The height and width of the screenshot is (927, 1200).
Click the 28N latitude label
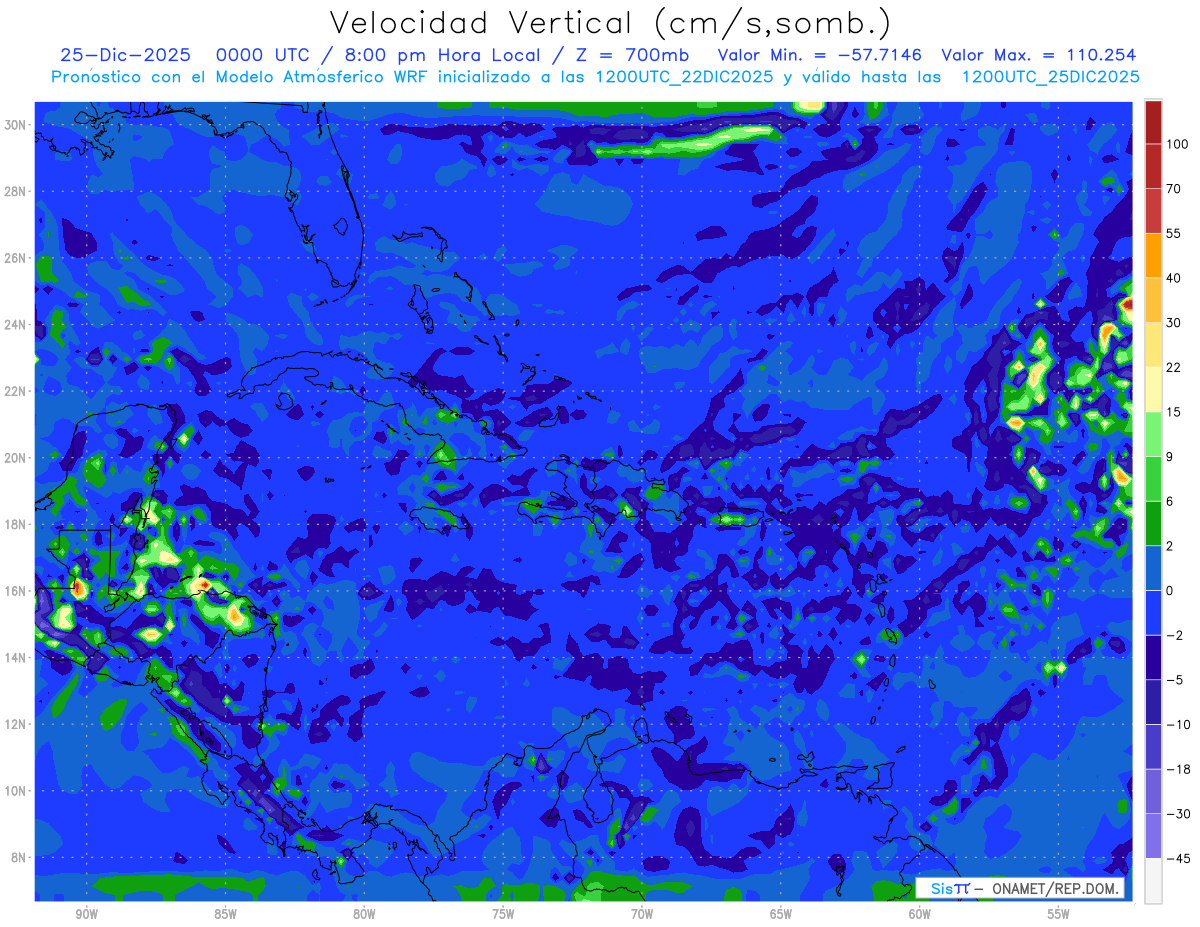pos(15,191)
